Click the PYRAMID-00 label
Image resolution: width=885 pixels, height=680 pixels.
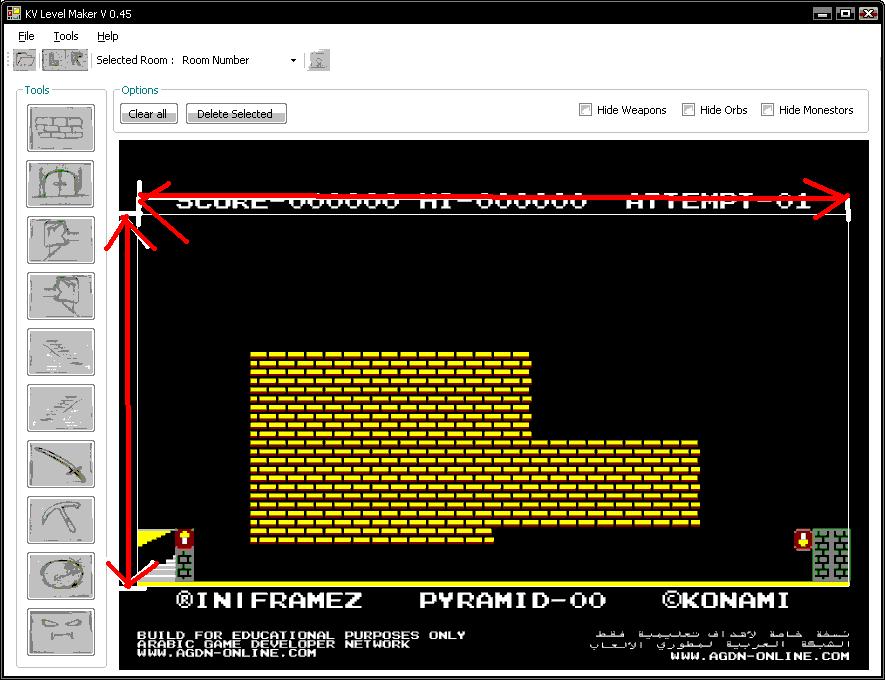(512, 600)
